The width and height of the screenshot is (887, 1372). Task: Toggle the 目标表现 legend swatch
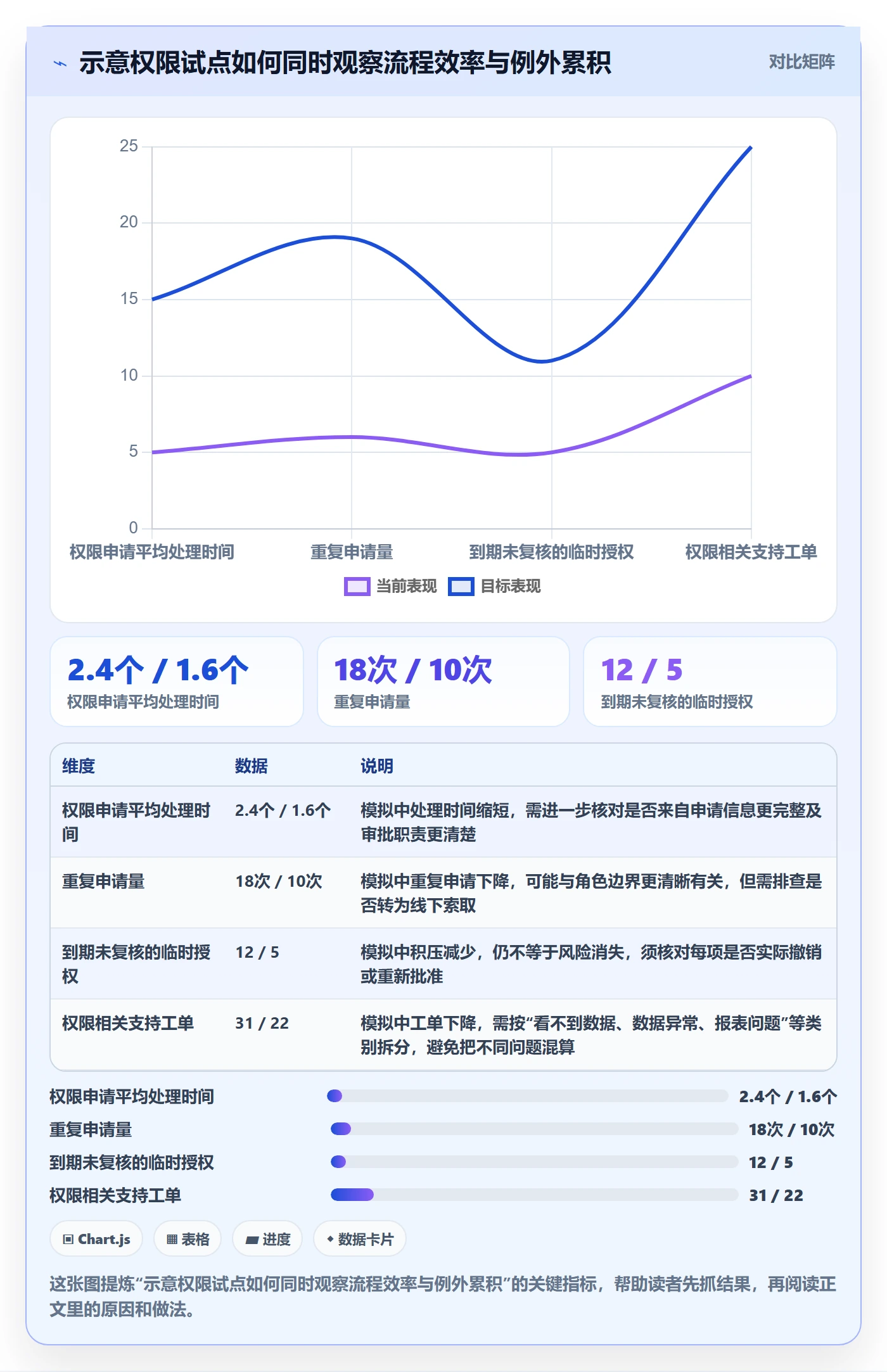point(461,587)
